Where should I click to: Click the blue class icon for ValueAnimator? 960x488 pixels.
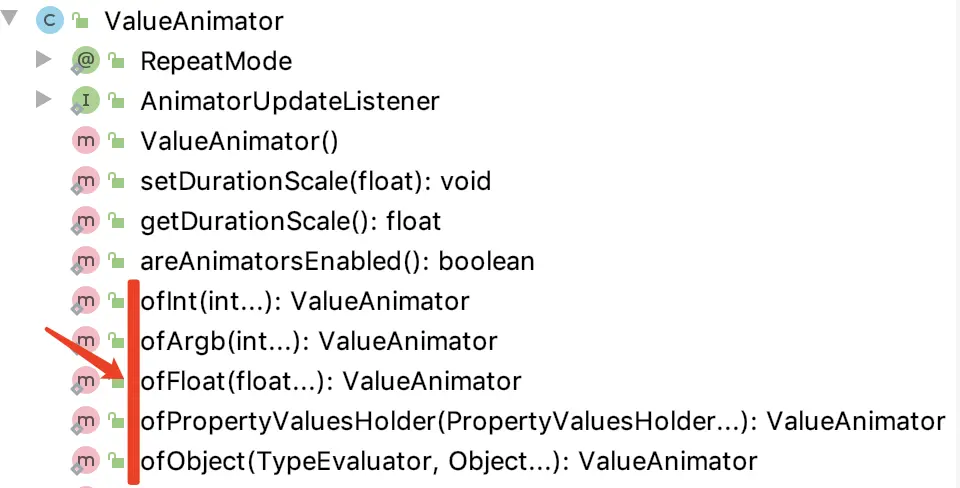(x=50, y=20)
